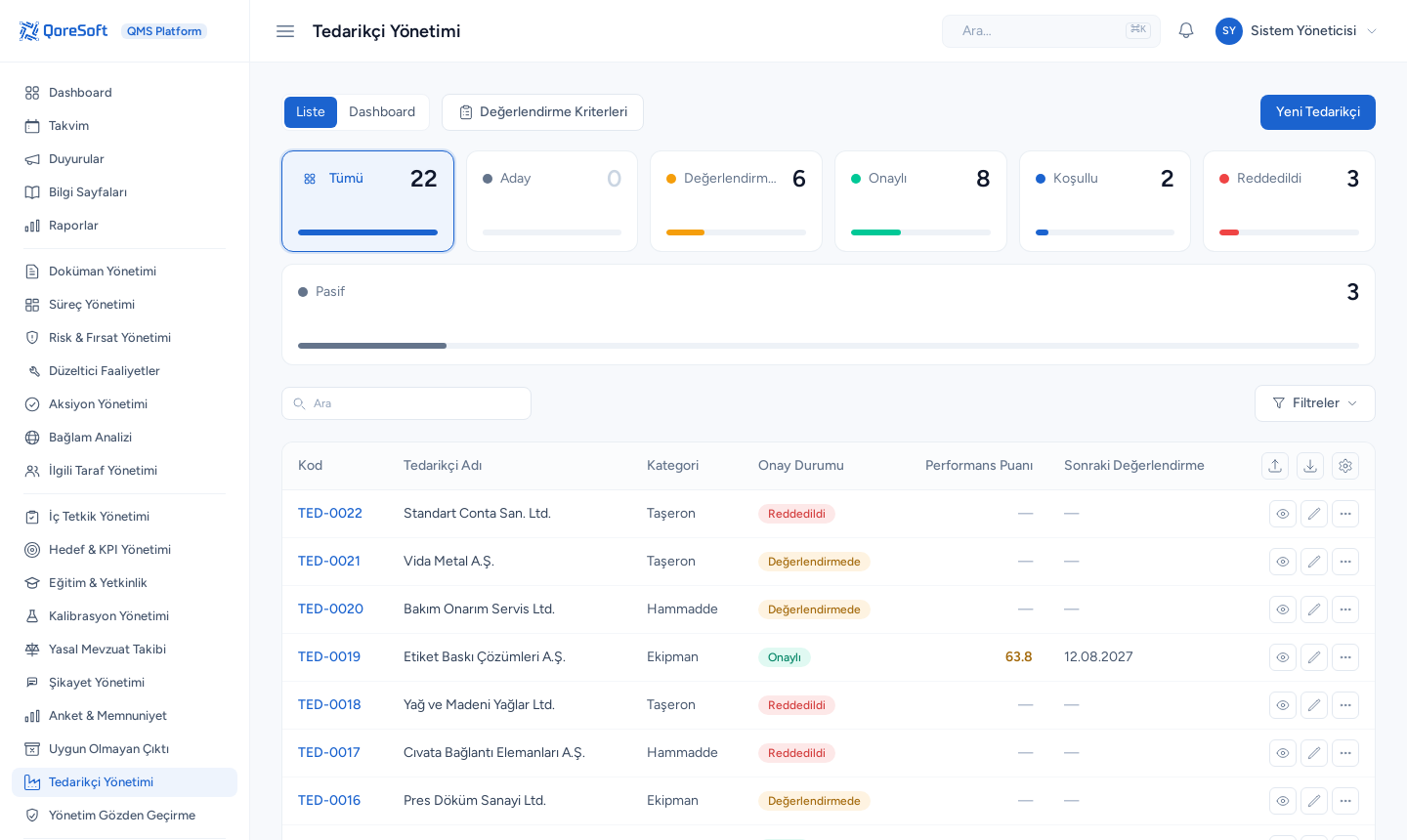
Task: Open the Sistem Yöneticisi user menu chevron
Action: click(1372, 31)
